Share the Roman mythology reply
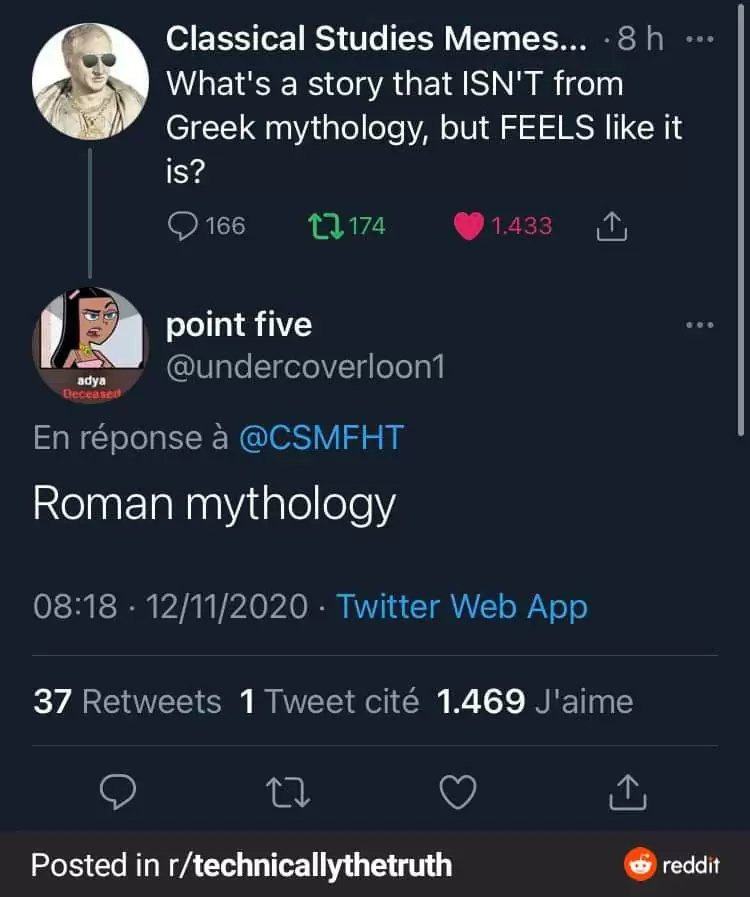The height and width of the screenshot is (897, 750). 628,794
